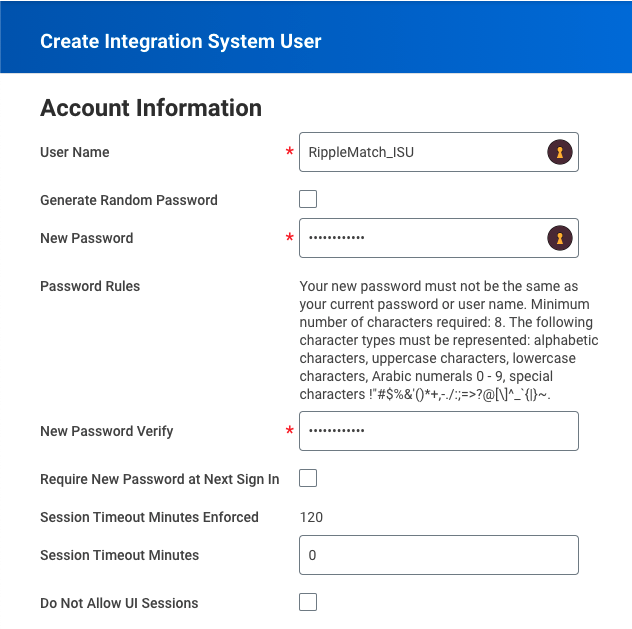Click the password rules description paragraph
Viewport: 632px width, 629px height.
click(x=448, y=340)
